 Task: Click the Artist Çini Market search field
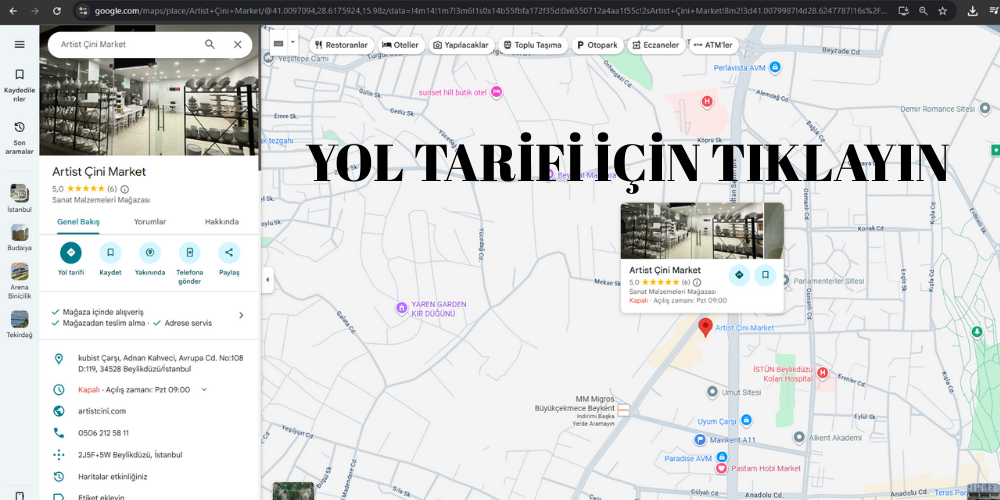(x=125, y=45)
